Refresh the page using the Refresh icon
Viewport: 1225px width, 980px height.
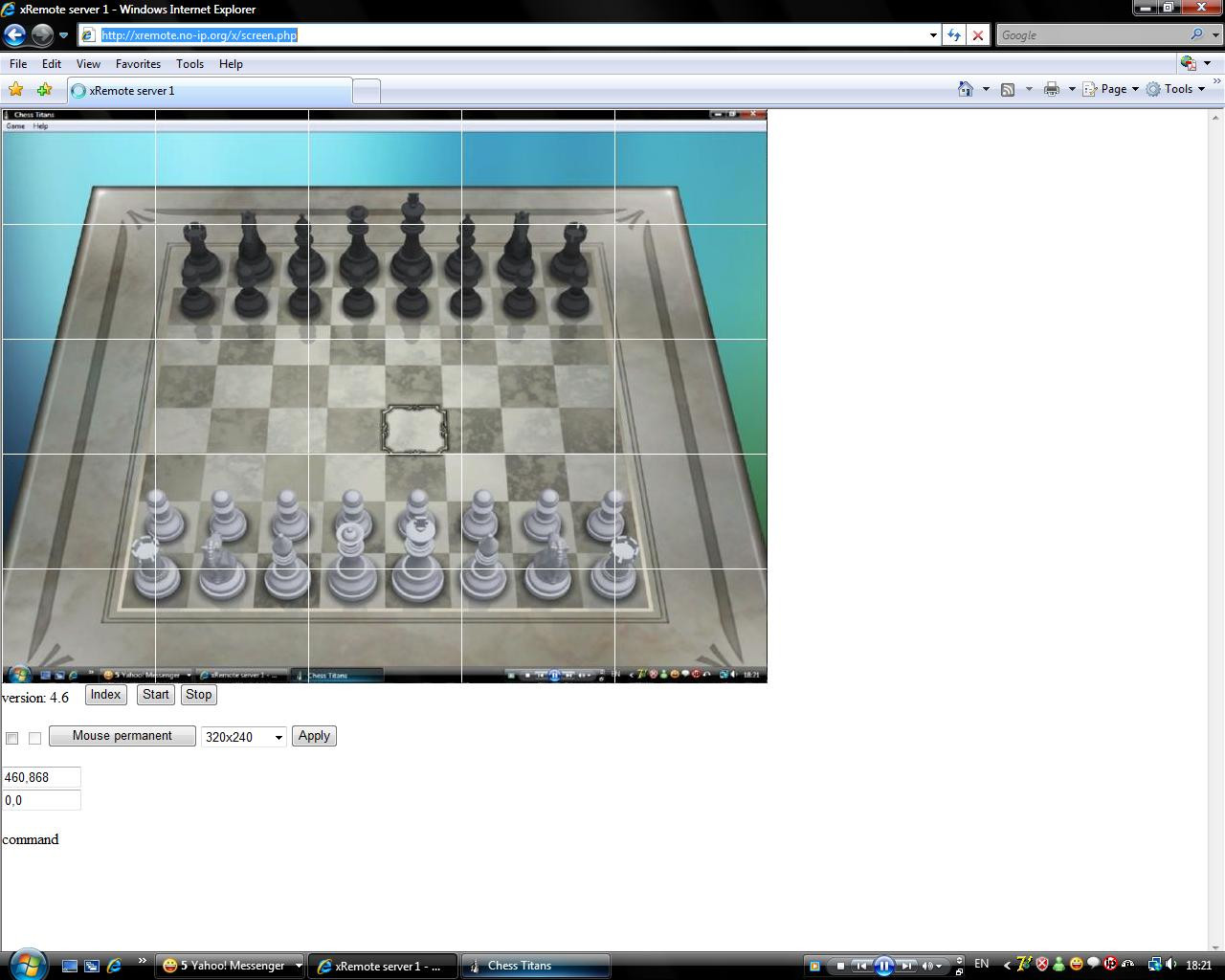pos(954,35)
